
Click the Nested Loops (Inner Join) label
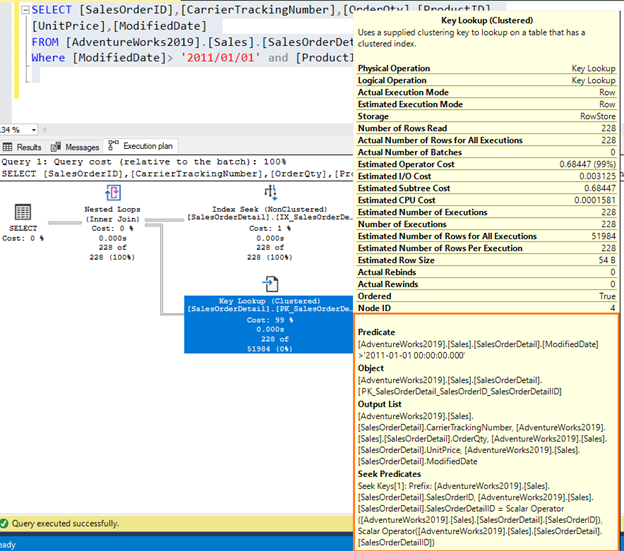112,214
